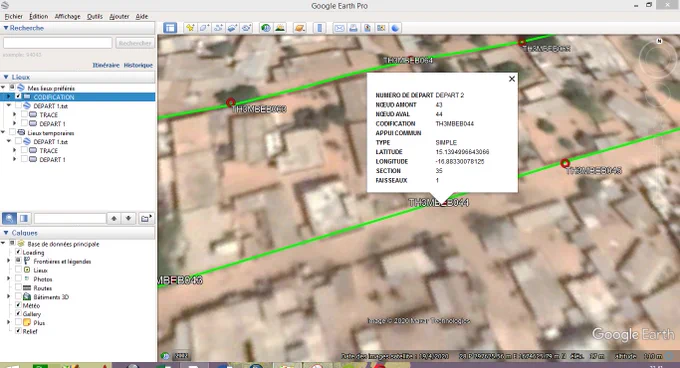This screenshot has width=680, height=368.
Task: Open the Aide menu
Action: [x=142, y=16]
